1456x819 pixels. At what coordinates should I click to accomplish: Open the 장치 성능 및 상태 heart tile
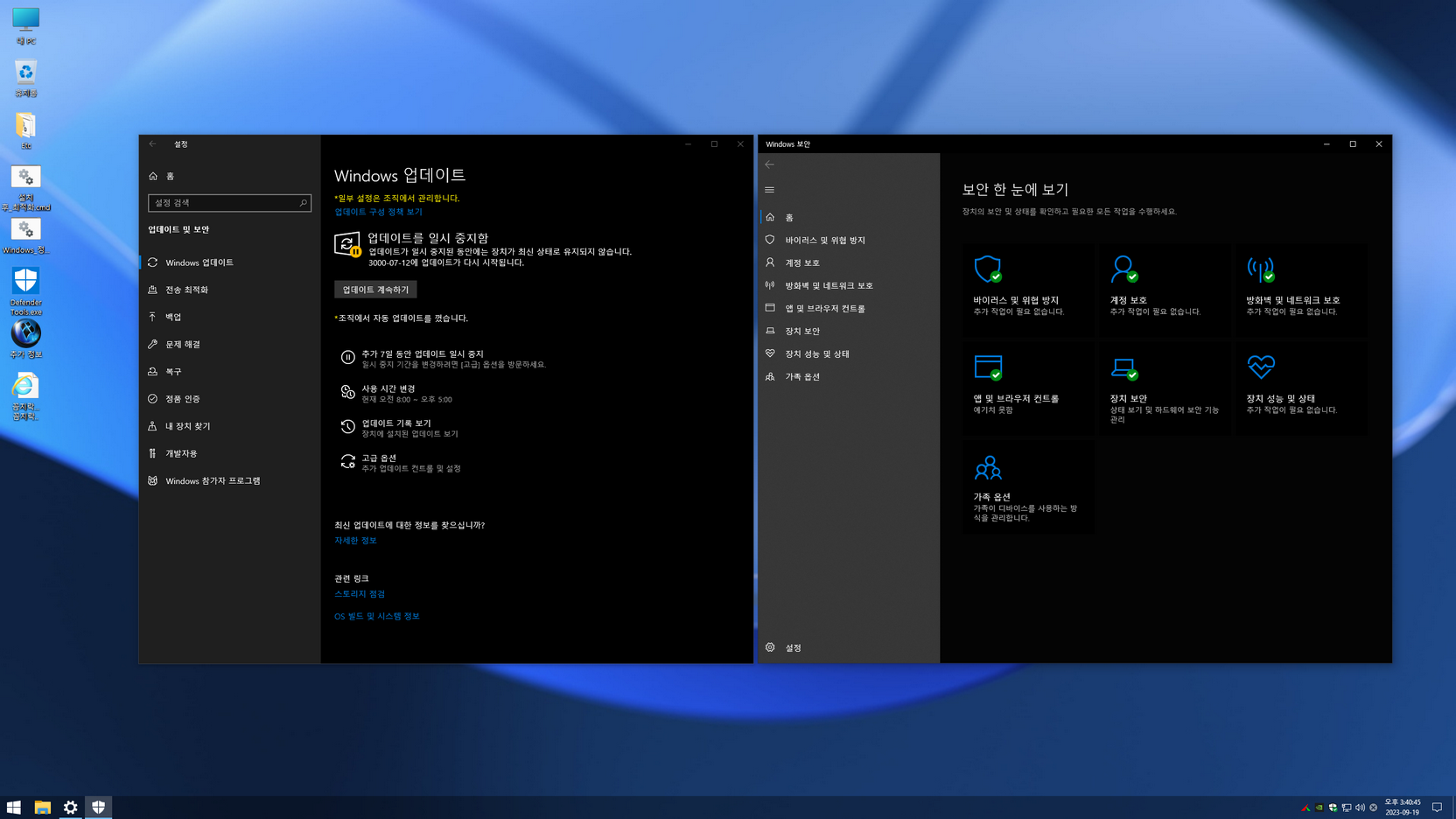[x=1301, y=388]
